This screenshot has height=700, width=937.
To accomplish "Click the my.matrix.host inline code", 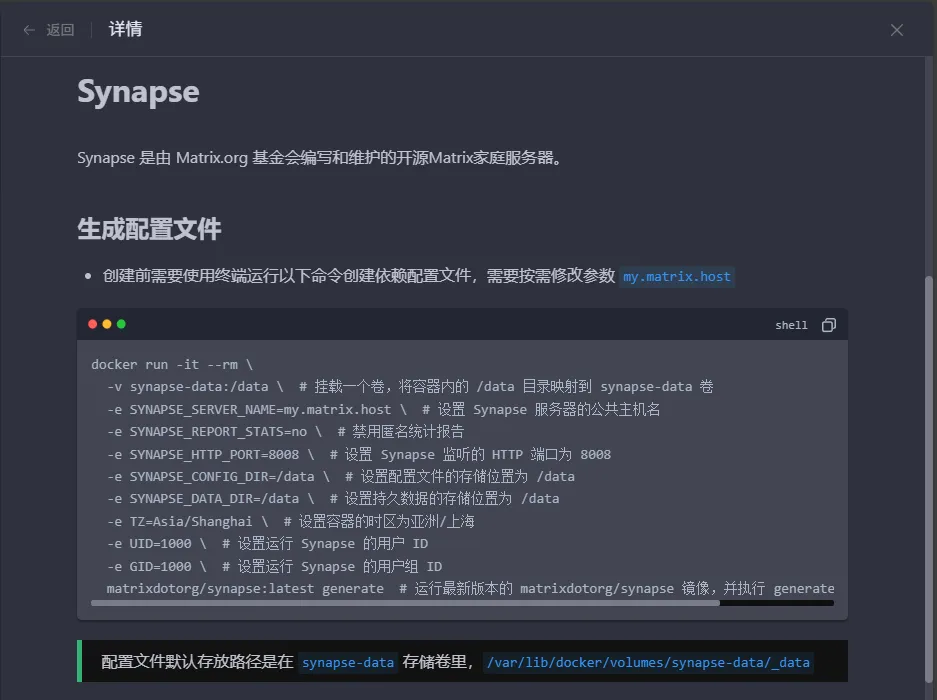I will tap(677, 276).
